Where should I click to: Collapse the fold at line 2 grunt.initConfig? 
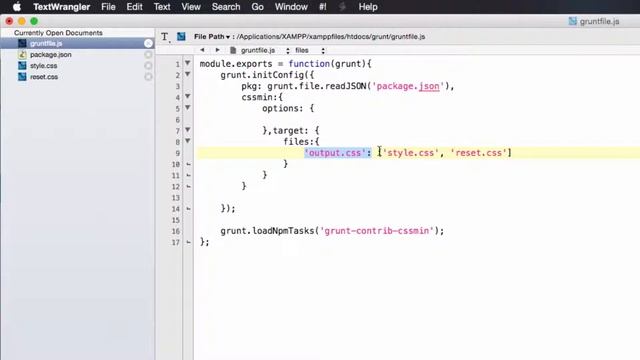point(188,74)
